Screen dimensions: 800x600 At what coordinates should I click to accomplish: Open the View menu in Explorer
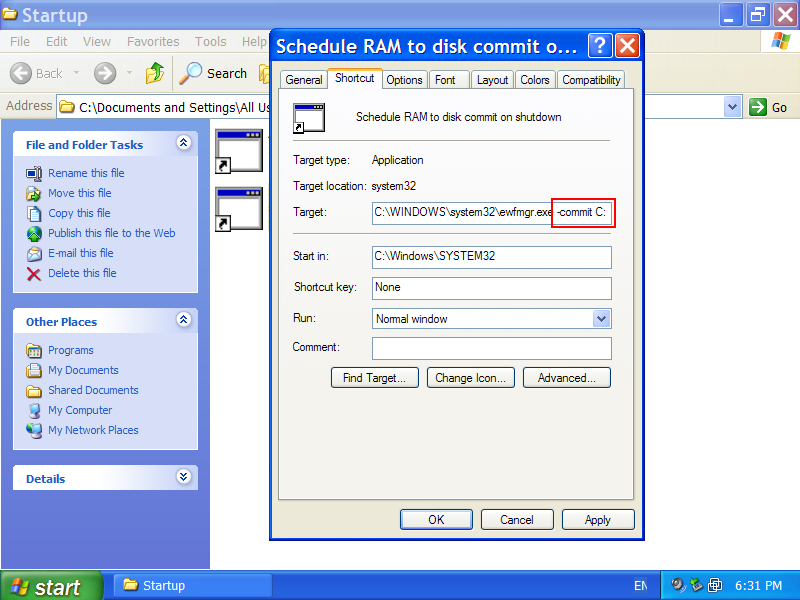(x=97, y=41)
